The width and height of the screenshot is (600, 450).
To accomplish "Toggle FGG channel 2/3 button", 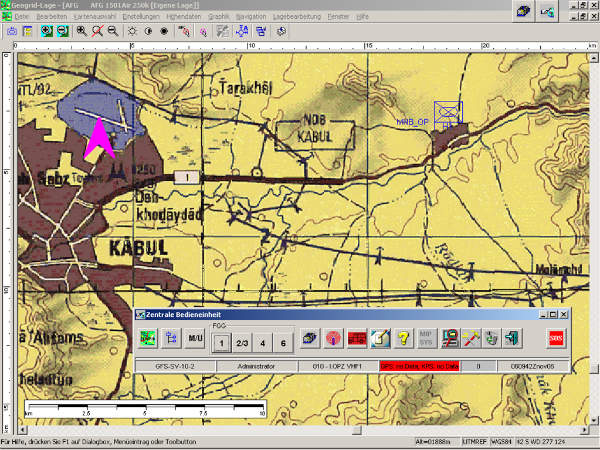I will point(243,342).
